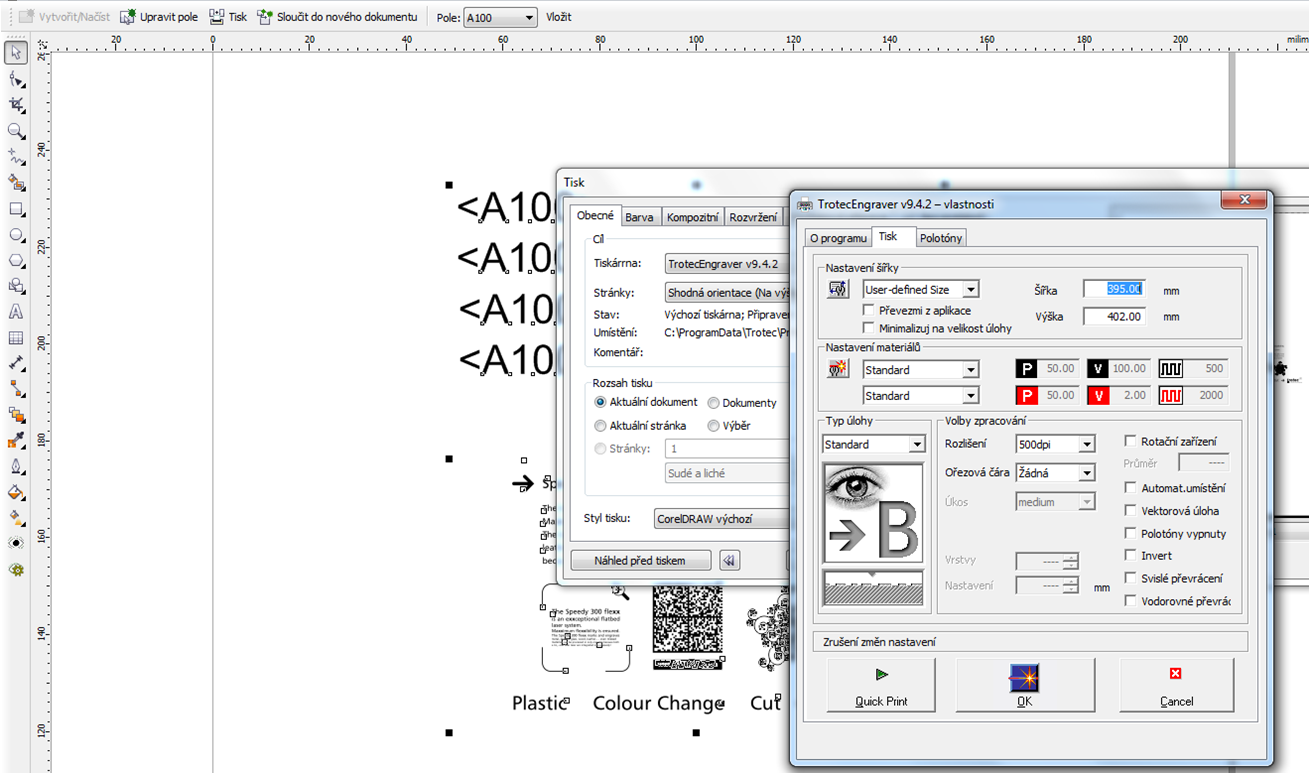Image resolution: width=1309 pixels, height=773 pixels.
Task: Select the Pick (arrow) tool
Action: pyautogui.click(x=16, y=53)
